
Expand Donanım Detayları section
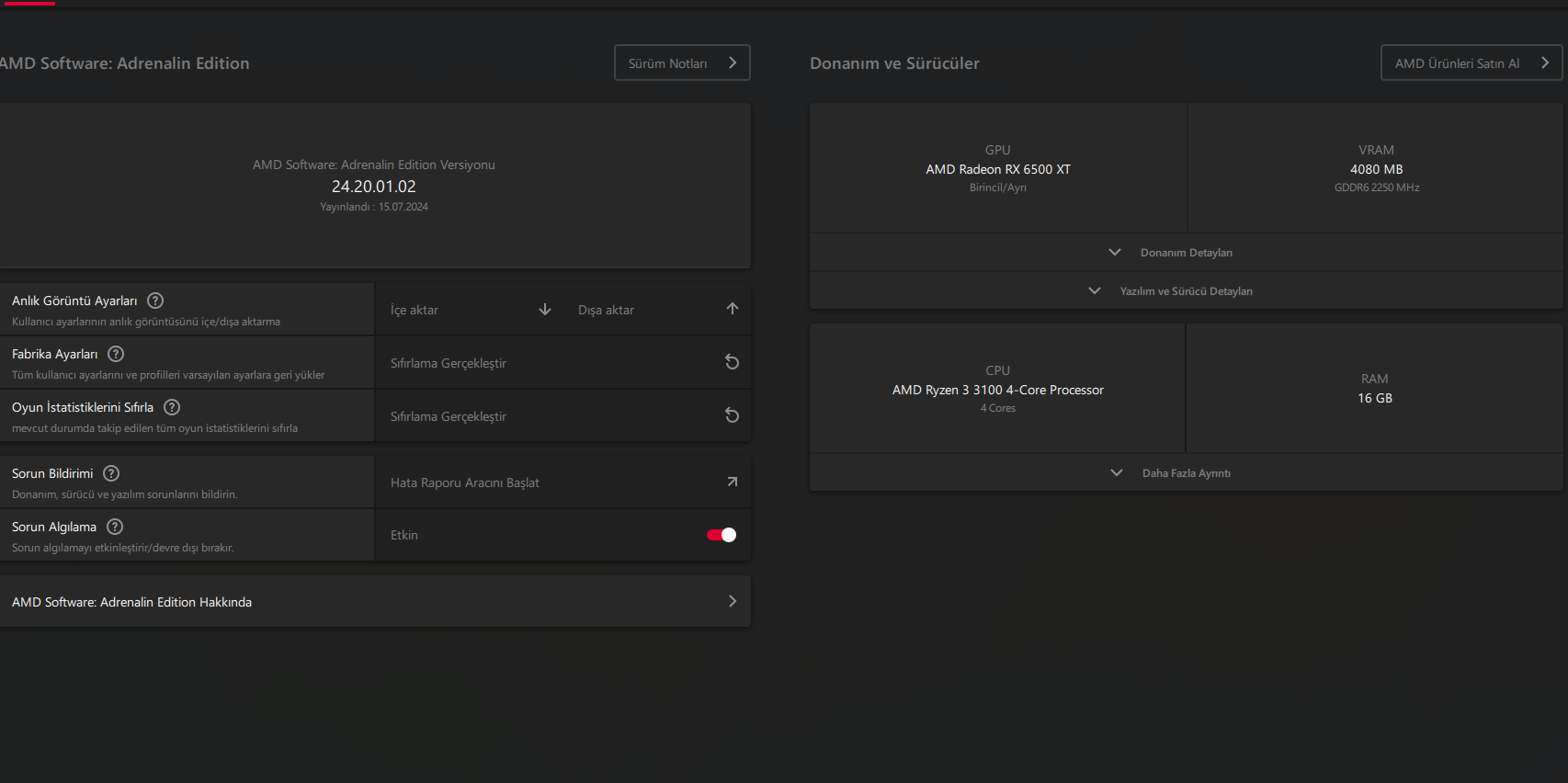tap(1186, 253)
